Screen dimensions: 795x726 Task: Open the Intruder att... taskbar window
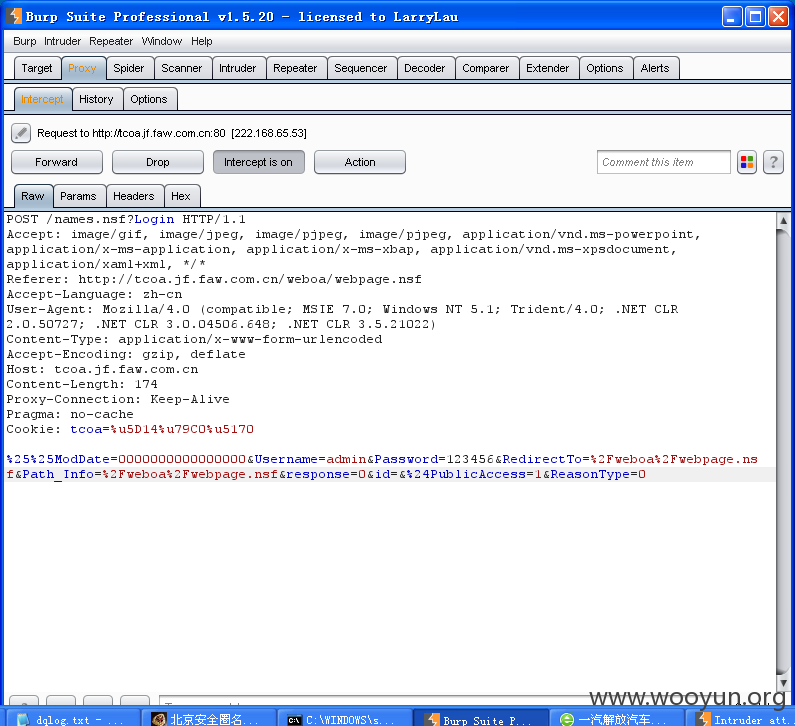pos(742,719)
